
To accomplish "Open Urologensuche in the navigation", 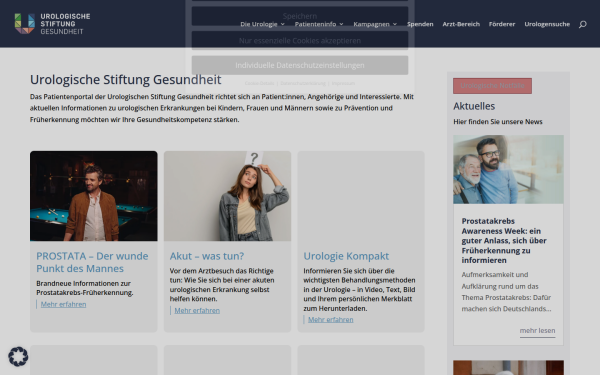I will pos(547,24).
